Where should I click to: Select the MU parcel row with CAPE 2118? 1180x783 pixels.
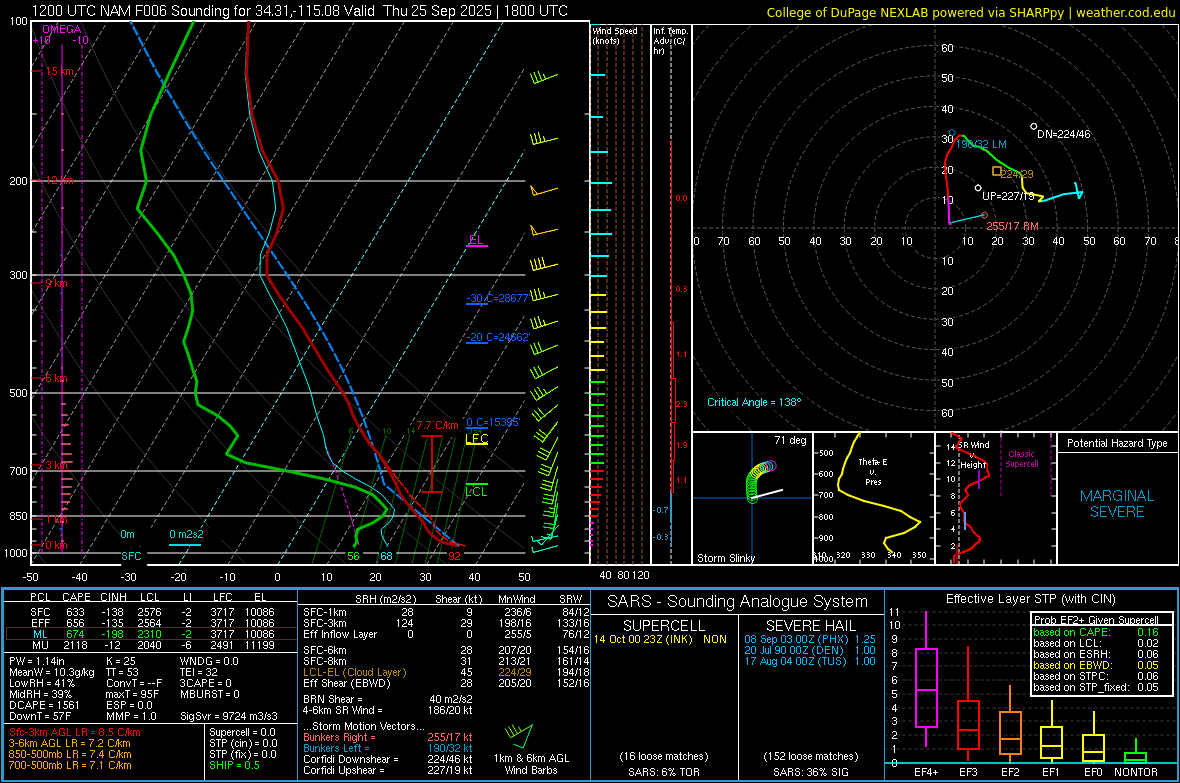click(x=151, y=645)
